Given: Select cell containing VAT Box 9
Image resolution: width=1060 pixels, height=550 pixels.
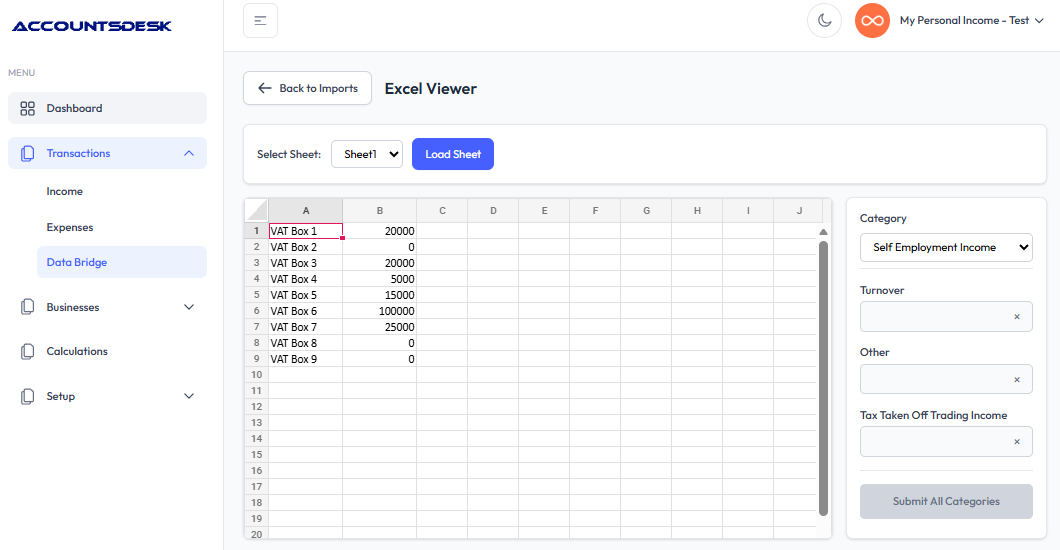Looking at the screenshot, I should [306, 359].
